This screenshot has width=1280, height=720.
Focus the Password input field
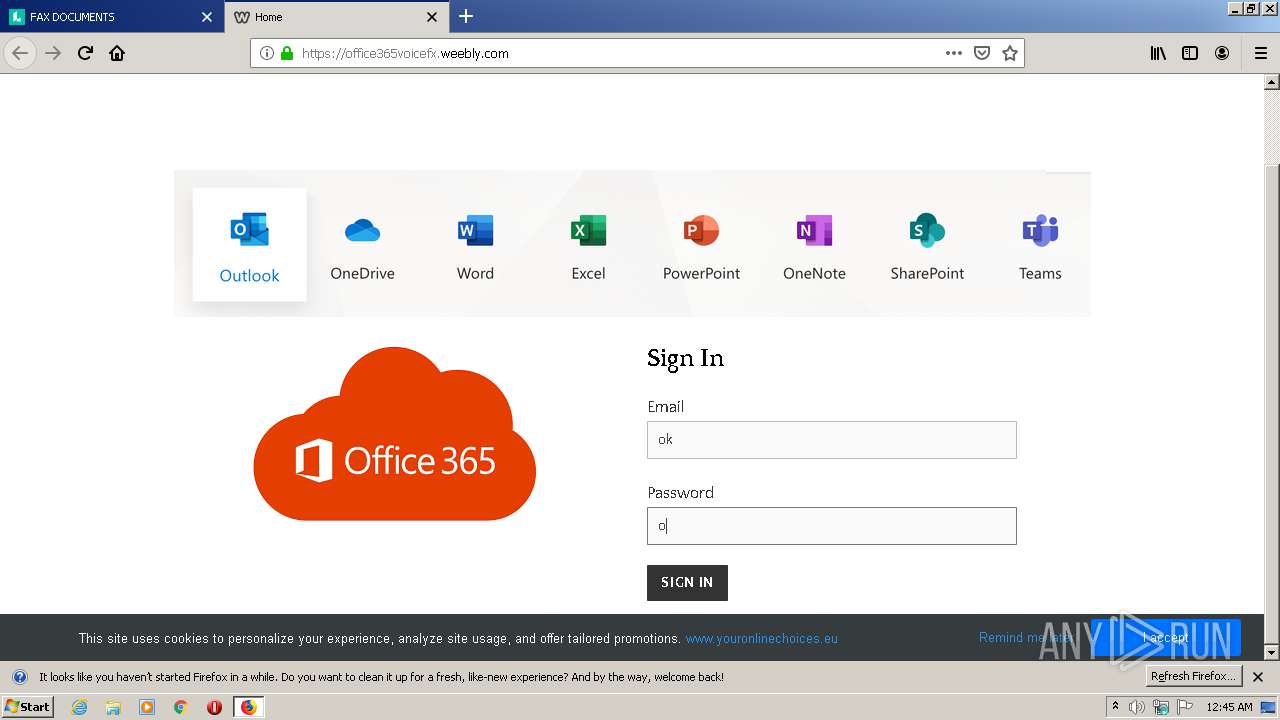pos(832,526)
